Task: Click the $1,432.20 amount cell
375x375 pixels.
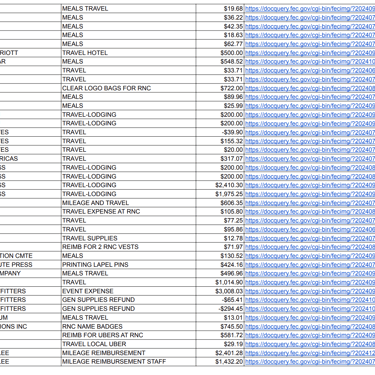Action: [220, 362]
